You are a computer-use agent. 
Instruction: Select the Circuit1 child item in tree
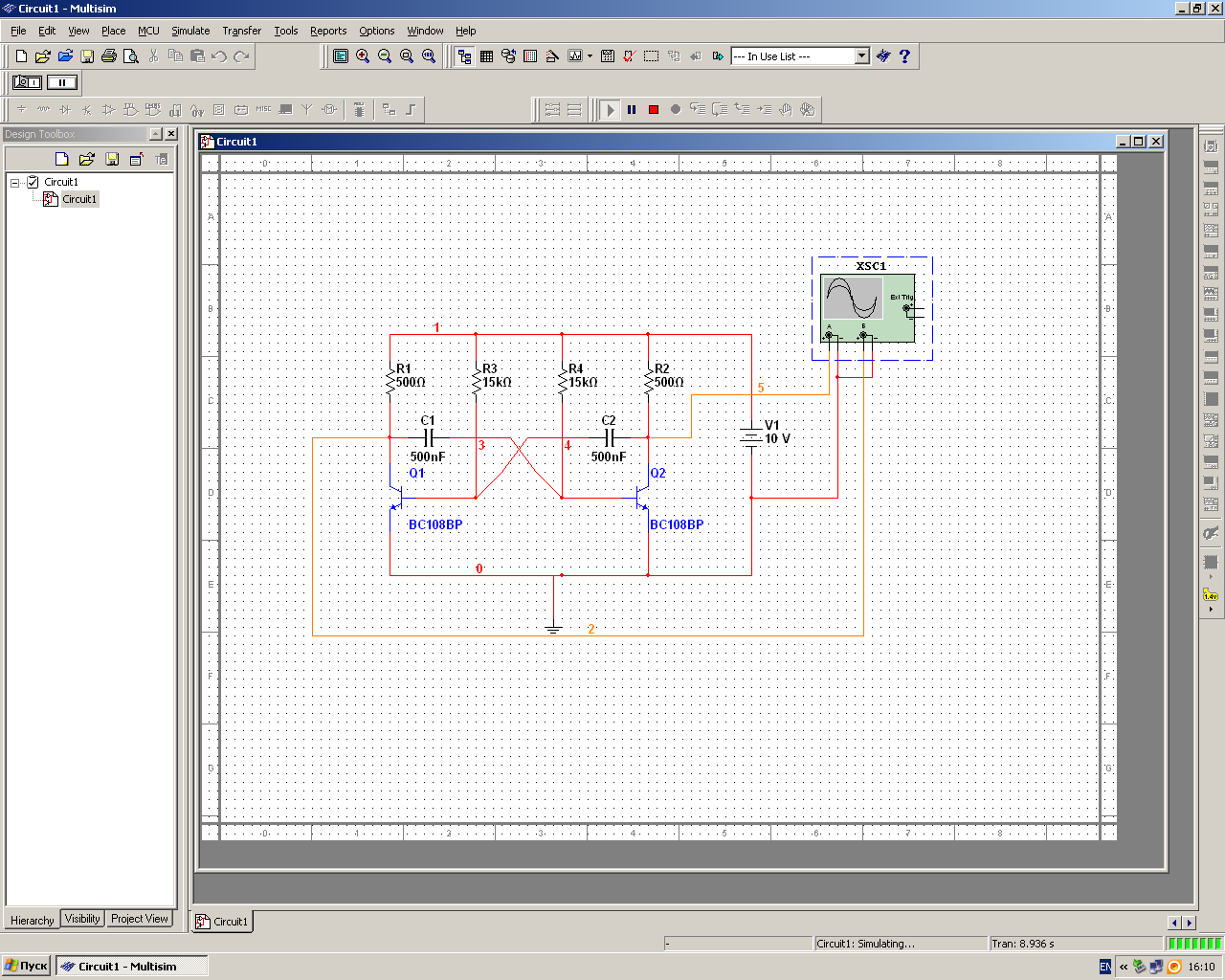[78, 199]
